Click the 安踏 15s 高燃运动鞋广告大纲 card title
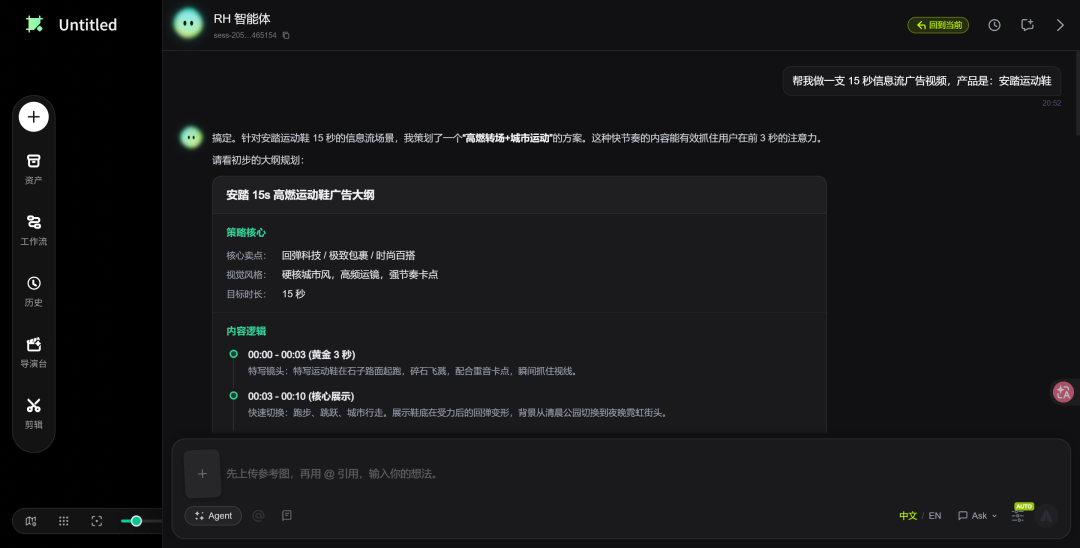The height and width of the screenshot is (548, 1080). click(x=300, y=195)
